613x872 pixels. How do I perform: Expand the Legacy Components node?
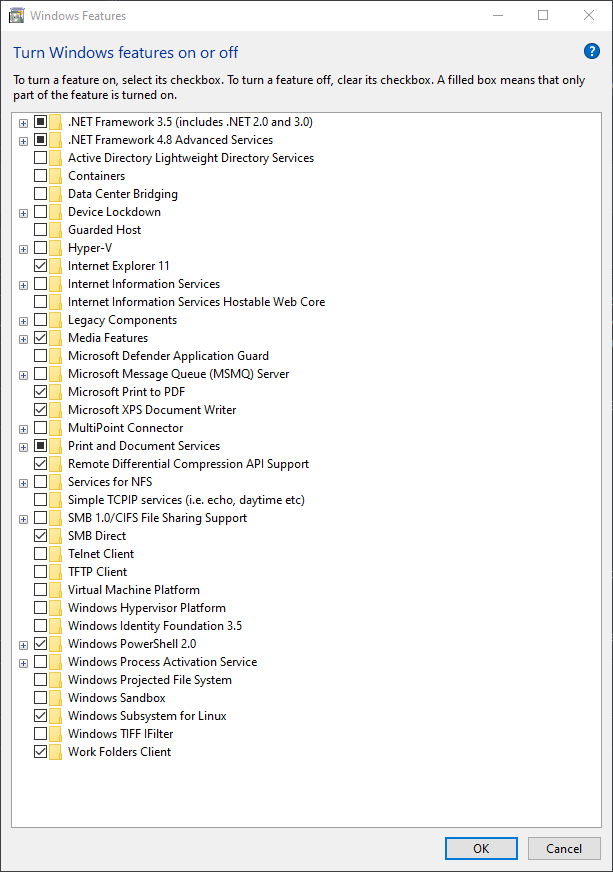click(23, 321)
